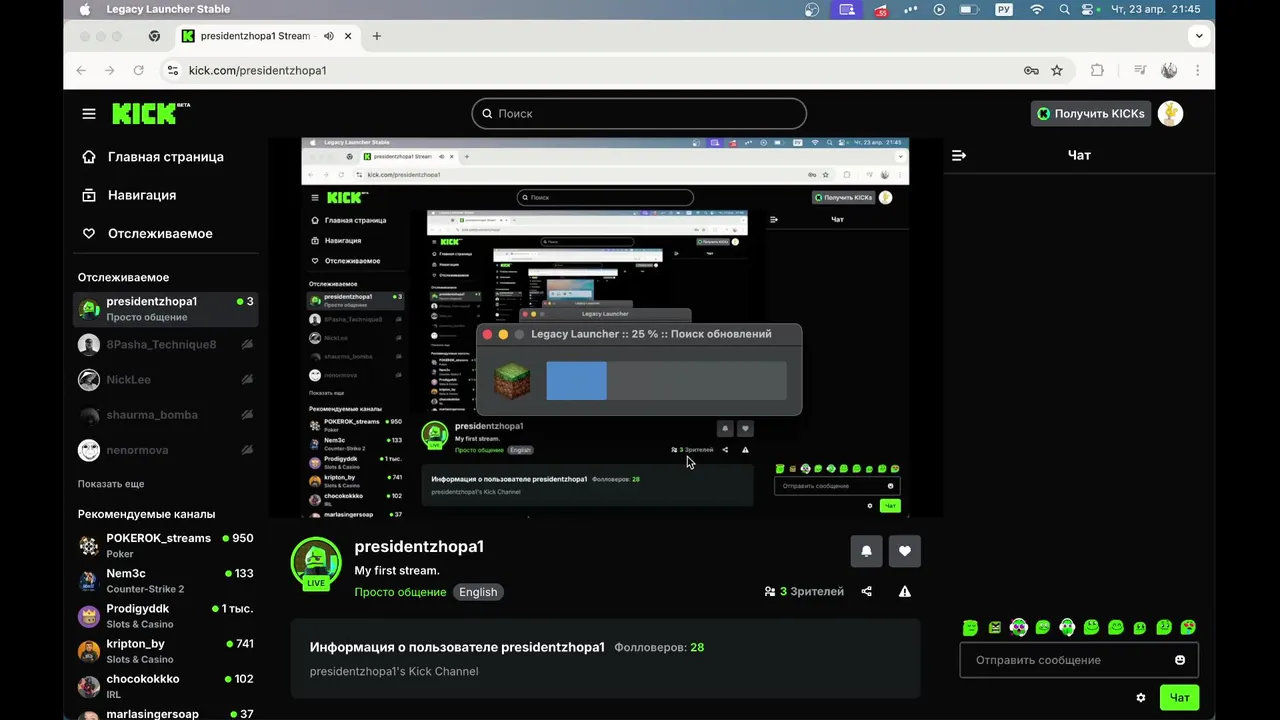The image size is (1280, 720).
Task: Focus the Поиск search field
Action: 639,114
